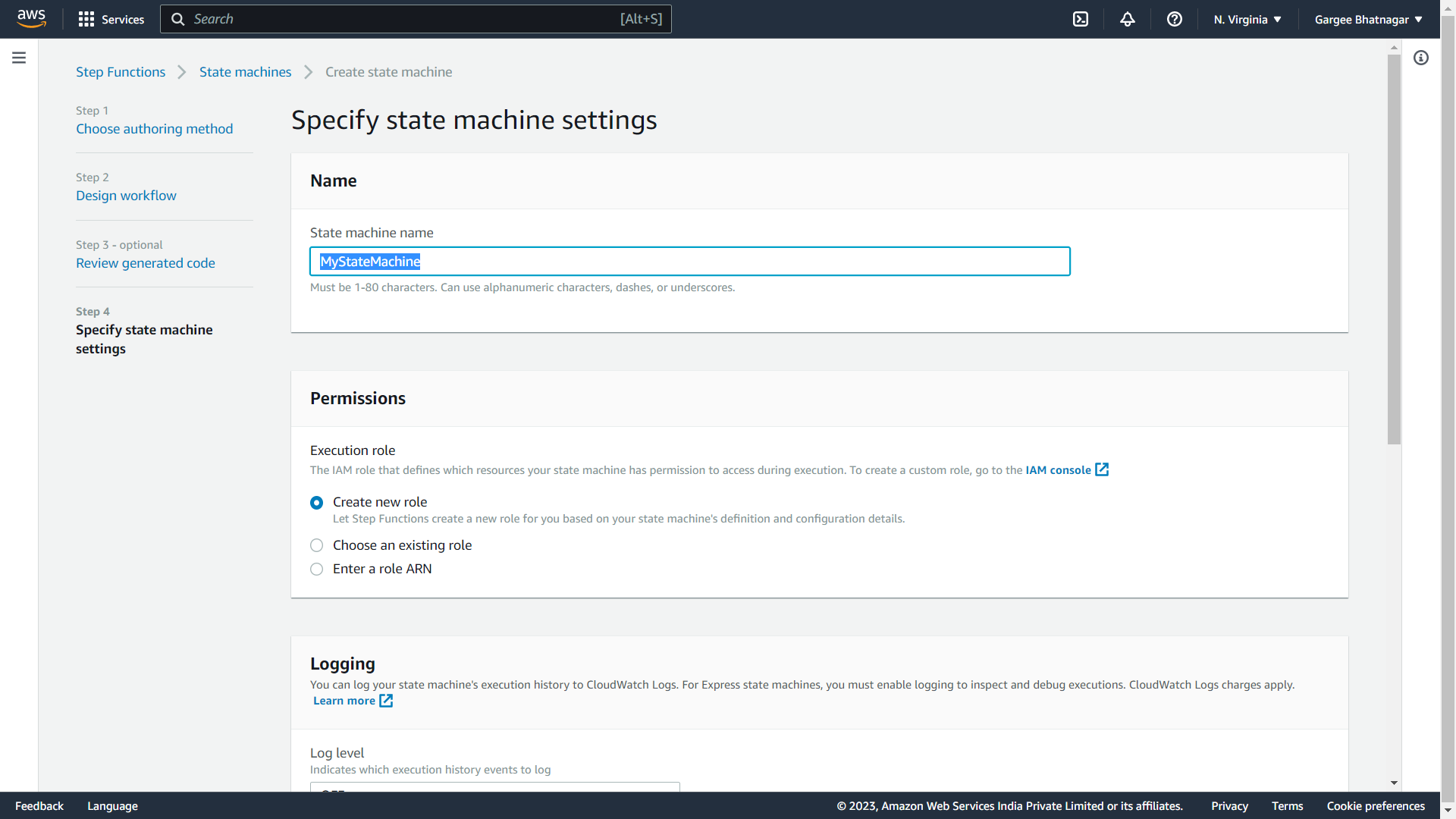Viewport: 1456px width, 819px height.
Task: Open the Services grid menu icon
Action: pyautogui.click(x=86, y=19)
